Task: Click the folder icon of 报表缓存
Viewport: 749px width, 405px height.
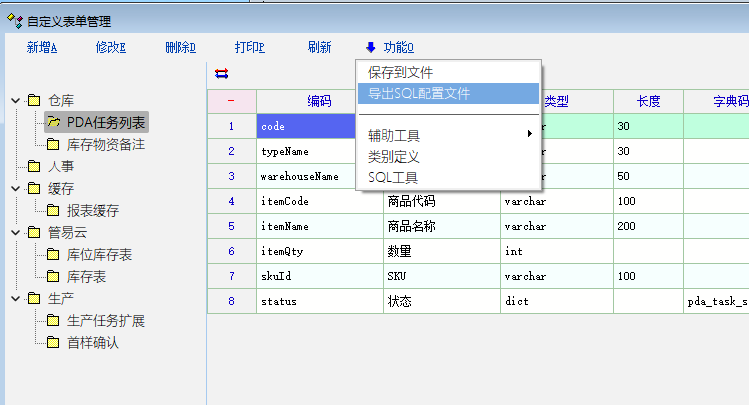Action: [x=54, y=210]
